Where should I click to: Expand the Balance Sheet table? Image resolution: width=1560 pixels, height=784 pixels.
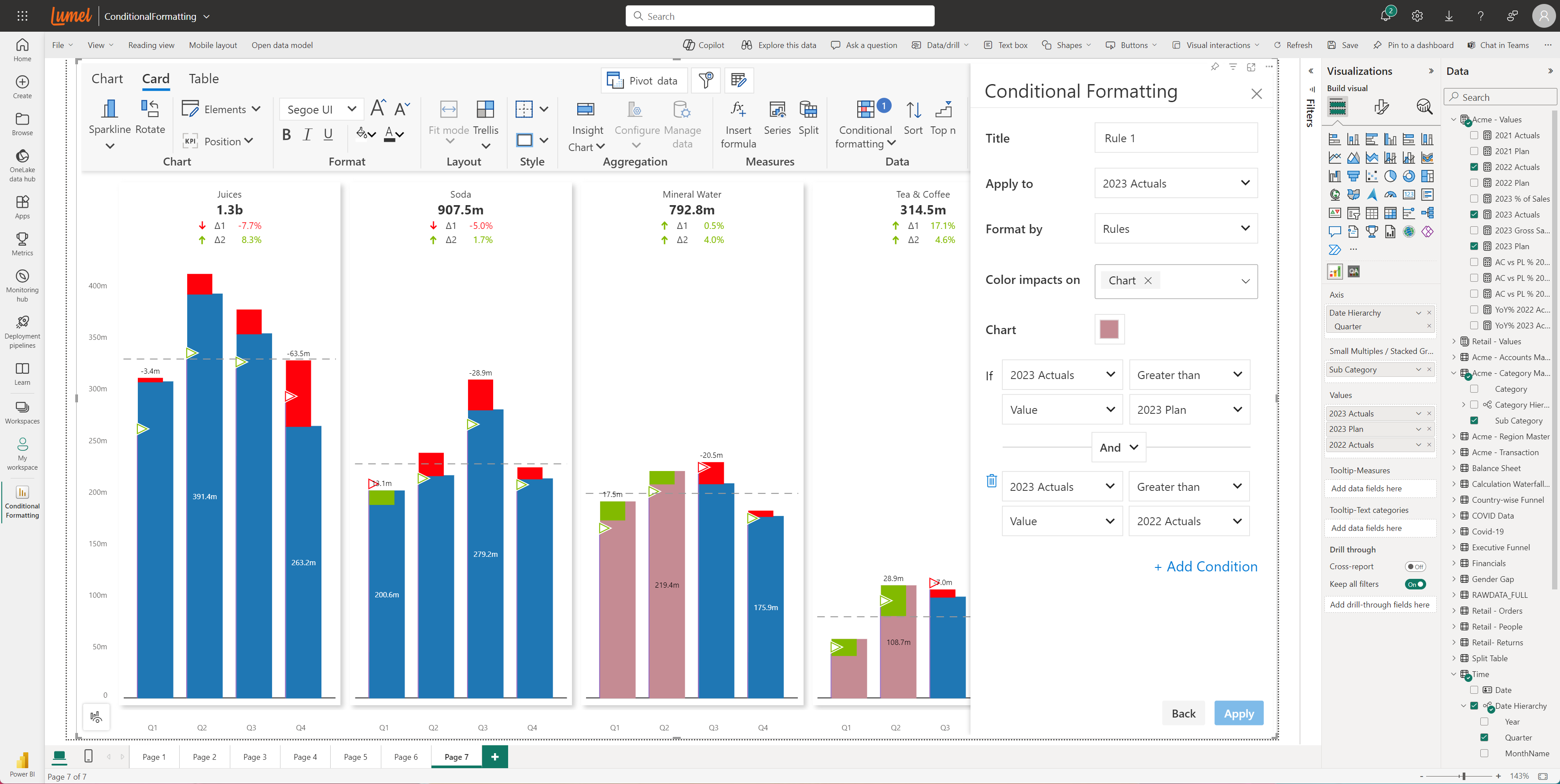(x=1453, y=468)
